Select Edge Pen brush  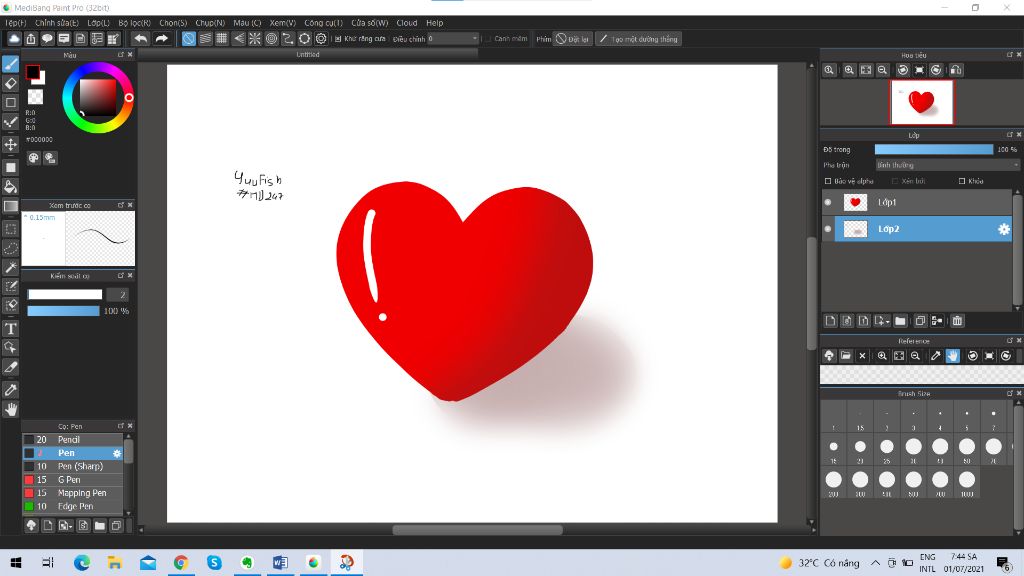tap(73, 506)
